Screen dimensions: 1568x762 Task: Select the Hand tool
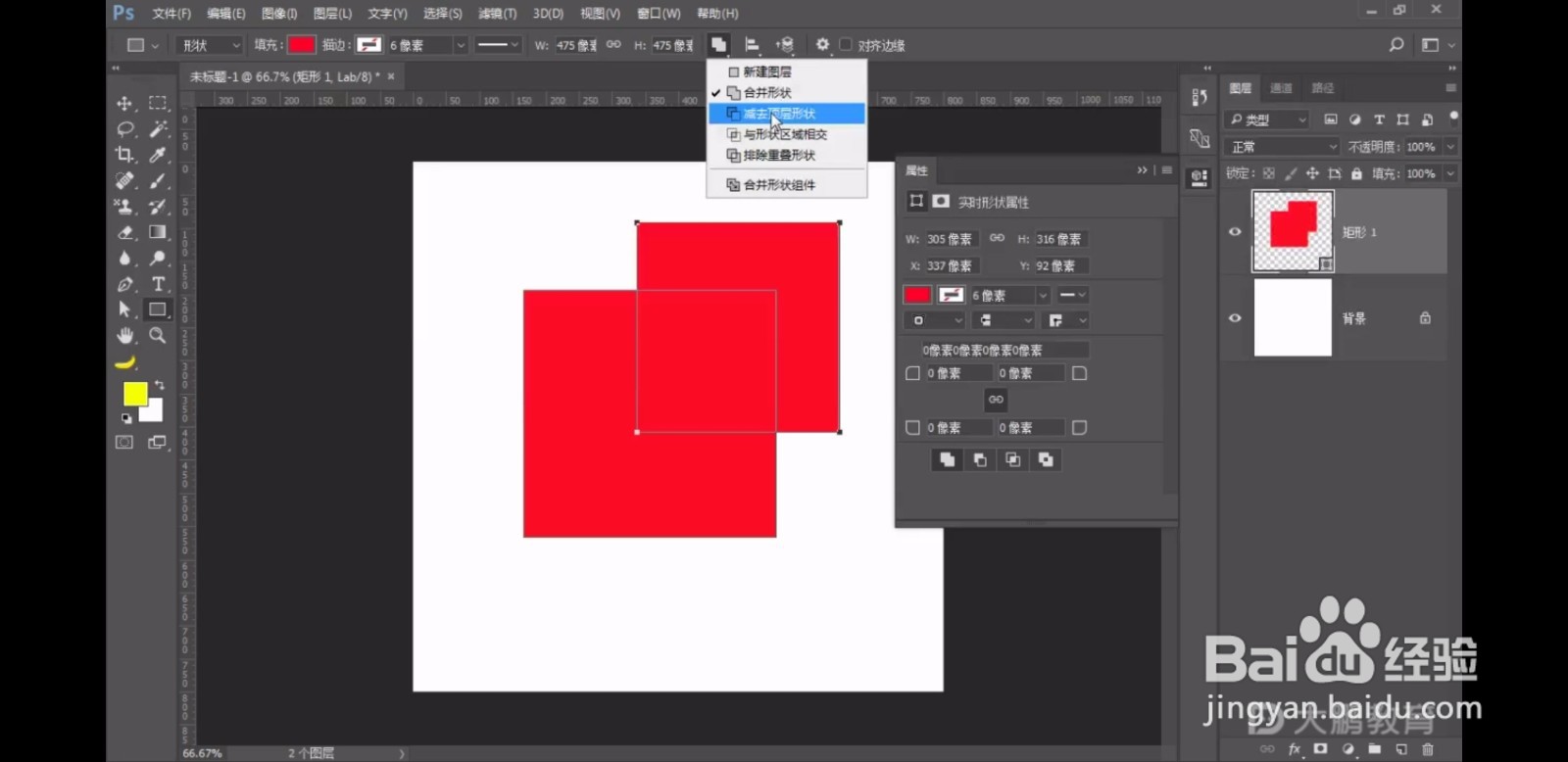(x=124, y=335)
